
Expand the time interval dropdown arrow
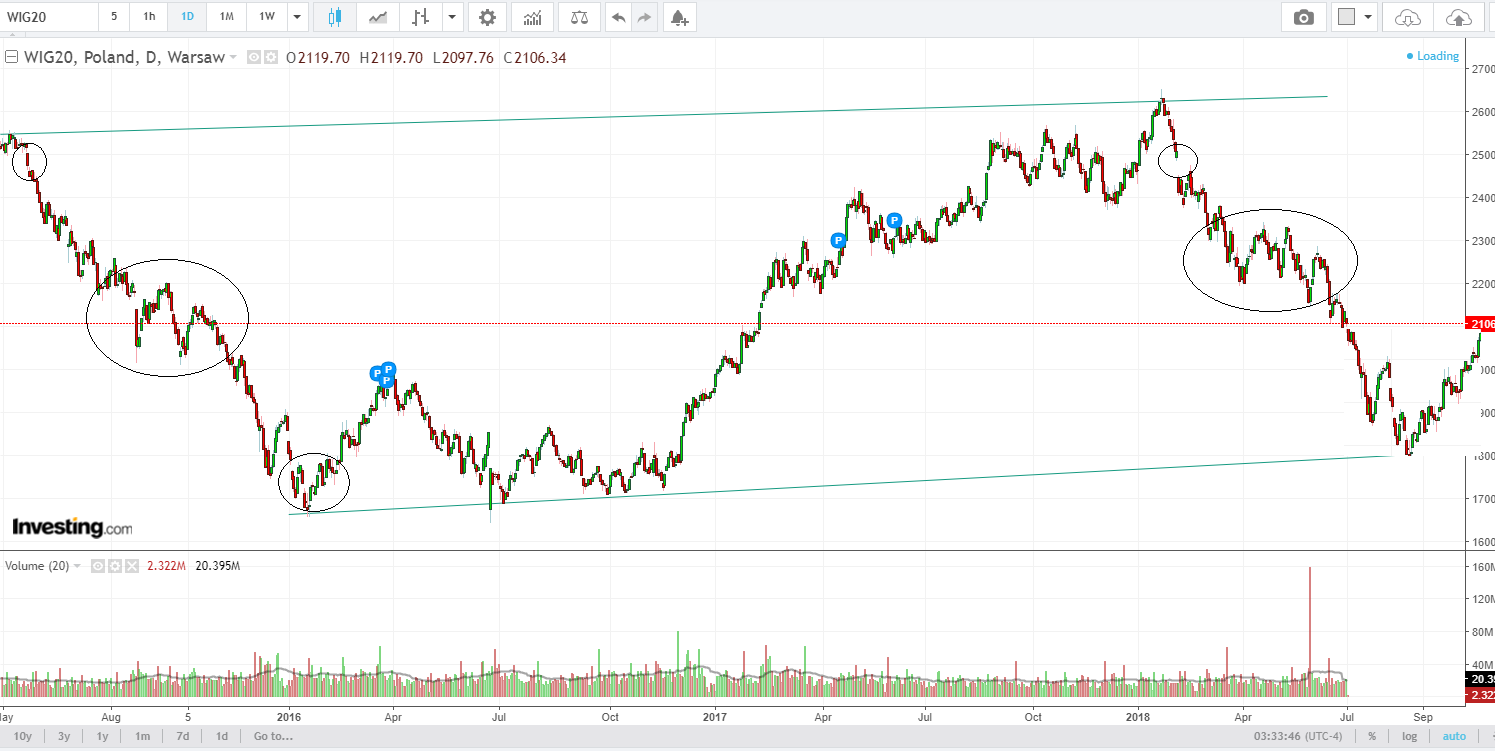tap(297, 17)
